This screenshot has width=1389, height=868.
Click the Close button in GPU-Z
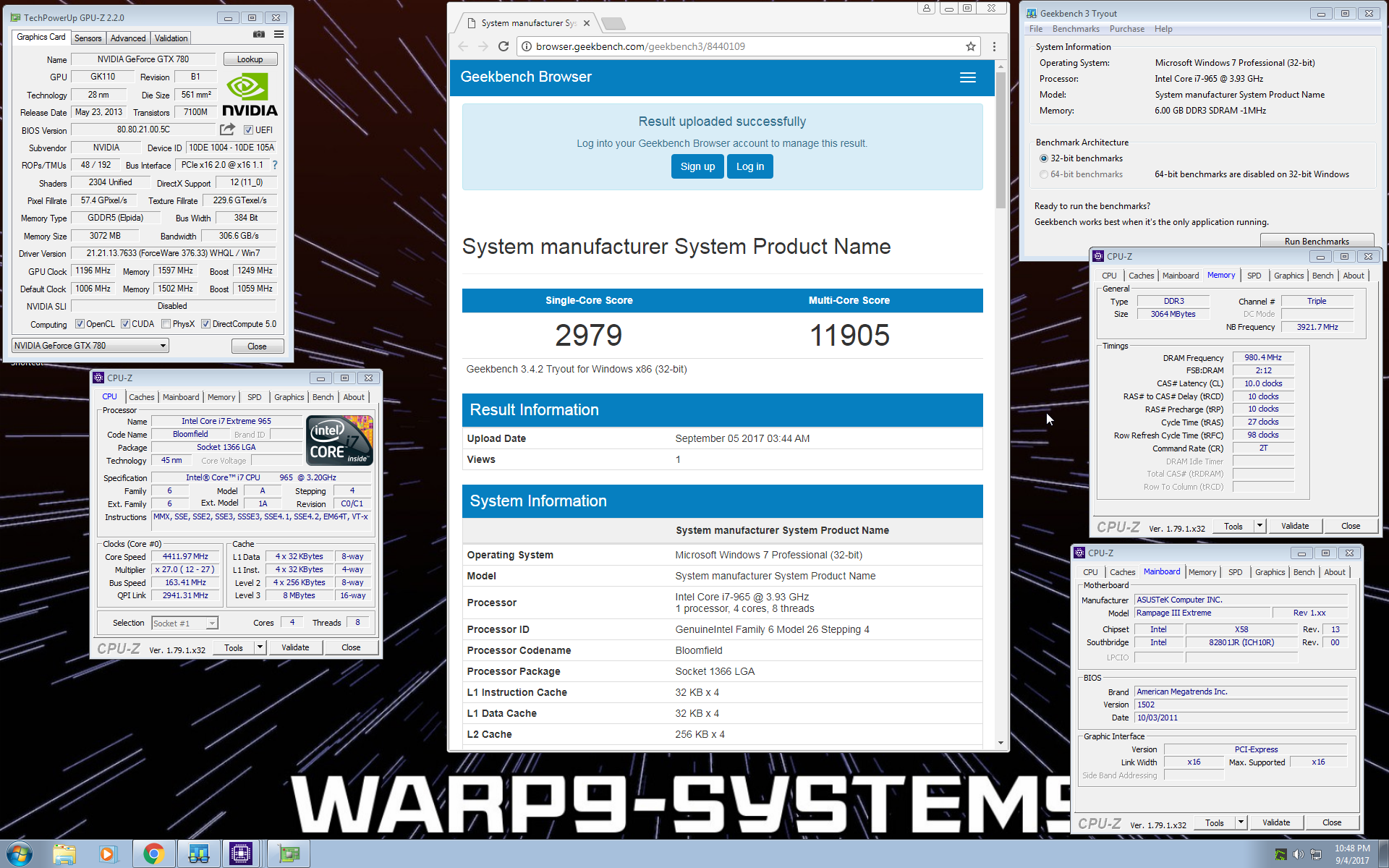pyautogui.click(x=257, y=346)
